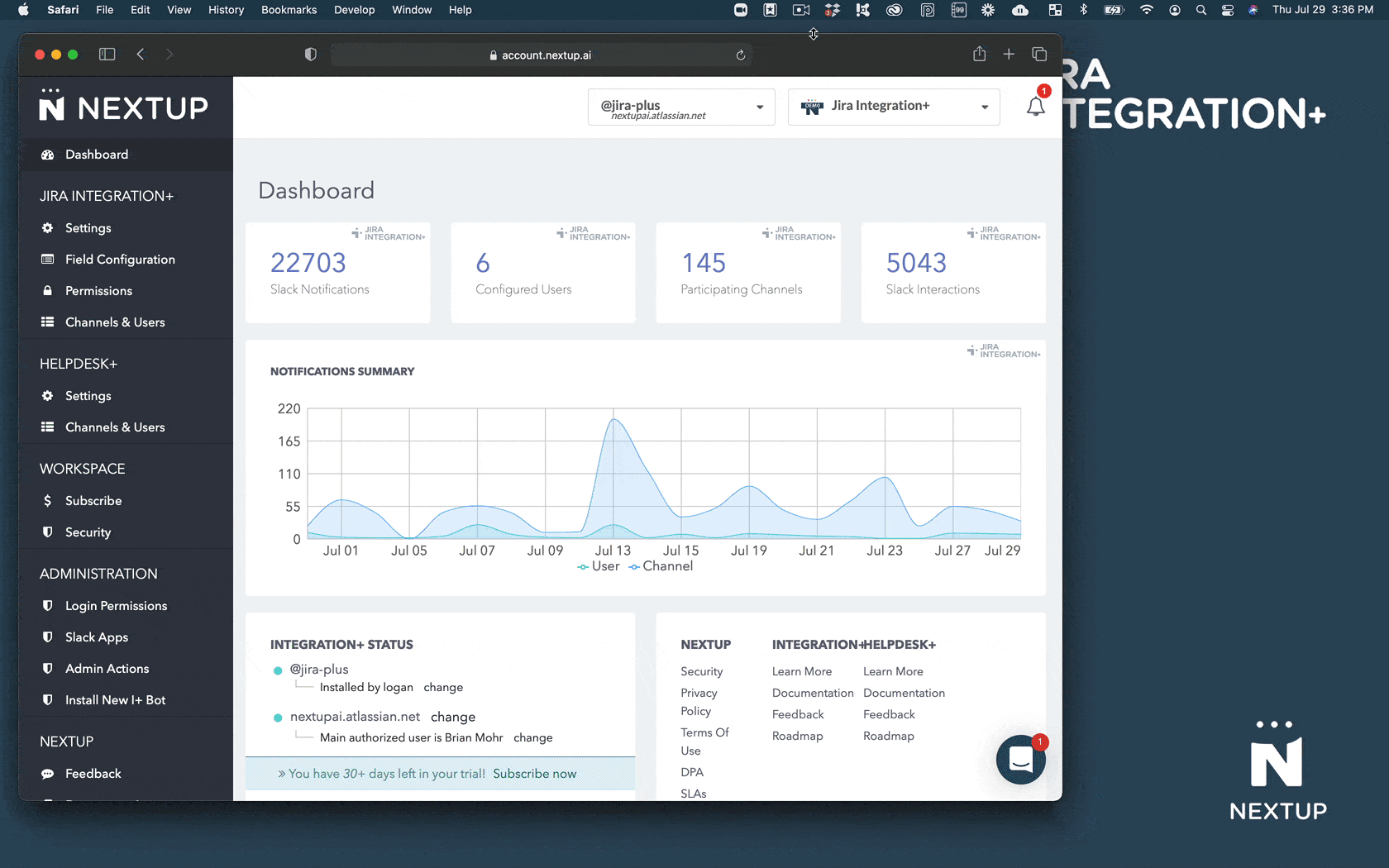
Task: Open the chat support bubble
Action: [x=1021, y=759]
